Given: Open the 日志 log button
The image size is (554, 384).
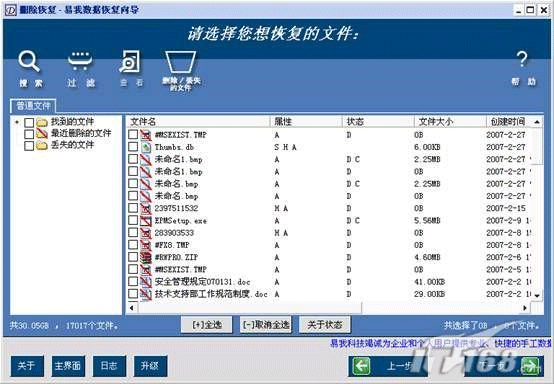Looking at the screenshot, I should click(109, 366).
